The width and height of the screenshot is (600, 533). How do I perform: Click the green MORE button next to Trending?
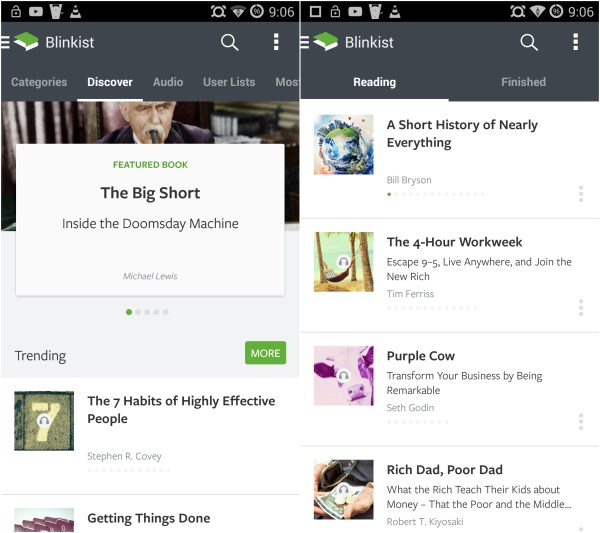[265, 353]
